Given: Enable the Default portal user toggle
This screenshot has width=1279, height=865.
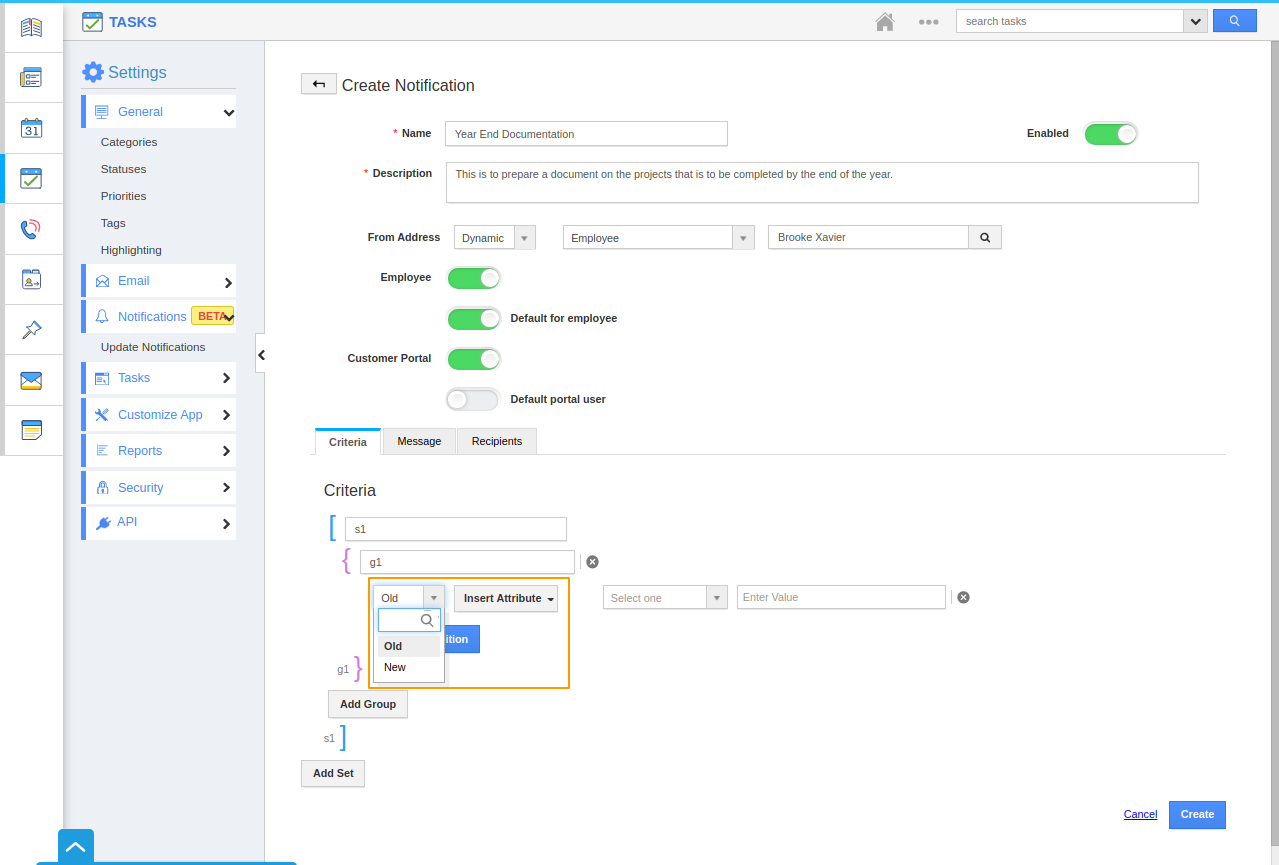Looking at the screenshot, I should click(473, 400).
